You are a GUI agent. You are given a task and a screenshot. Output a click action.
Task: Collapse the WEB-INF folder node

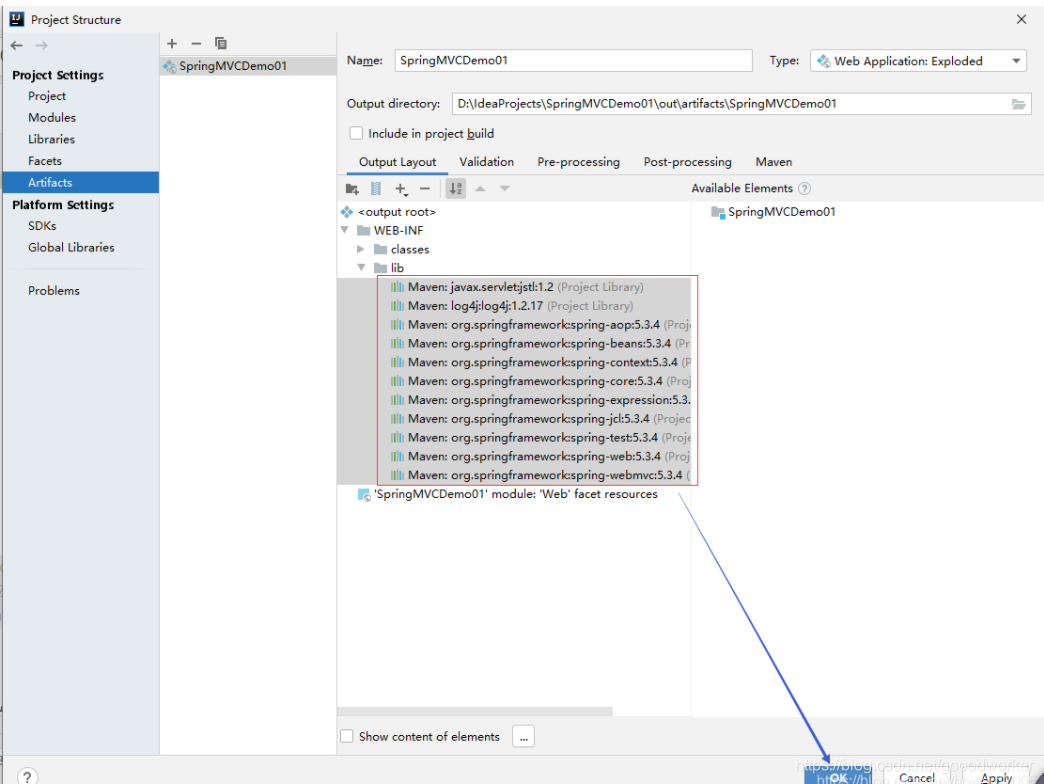coord(345,230)
